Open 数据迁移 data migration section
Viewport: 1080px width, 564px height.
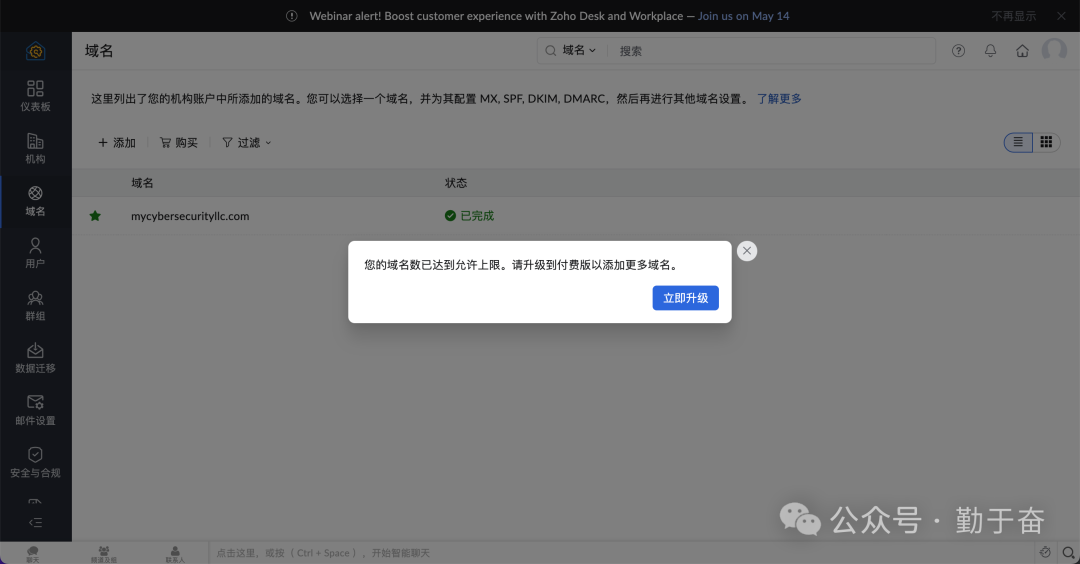coord(35,357)
